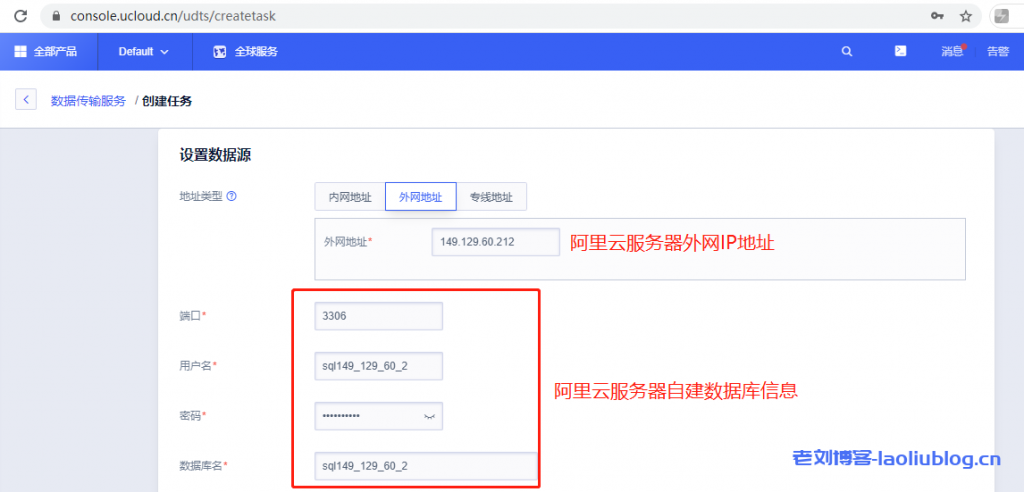Select the 外网地址 address type
The width and height of the screenshot is (1024, 492).
pos(420,197)
